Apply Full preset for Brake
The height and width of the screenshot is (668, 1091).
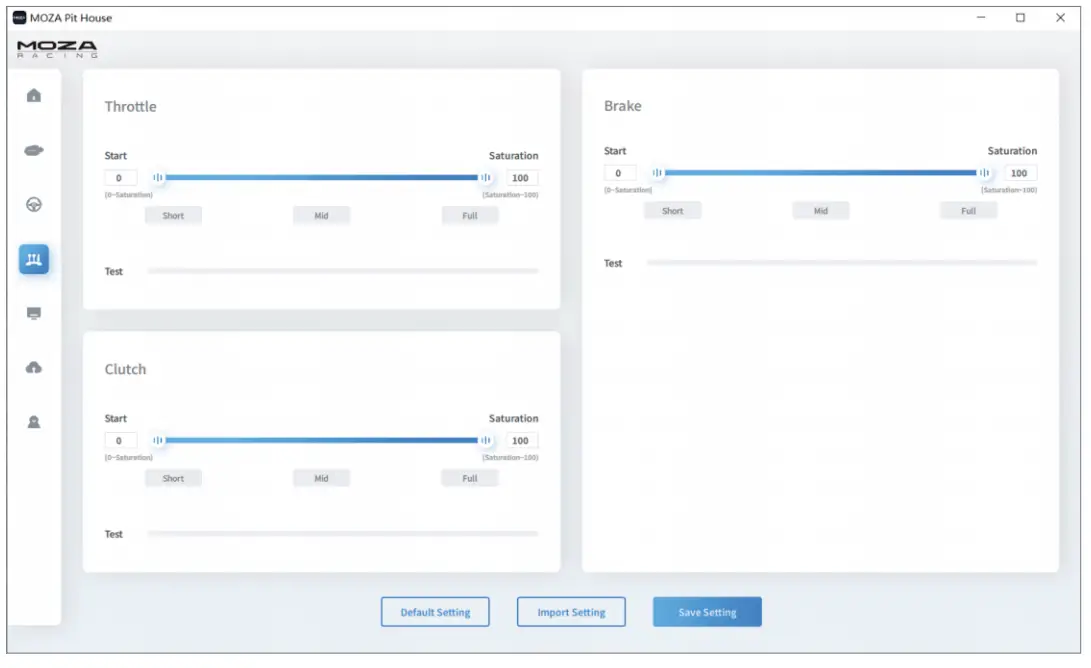tap(968, 211)
